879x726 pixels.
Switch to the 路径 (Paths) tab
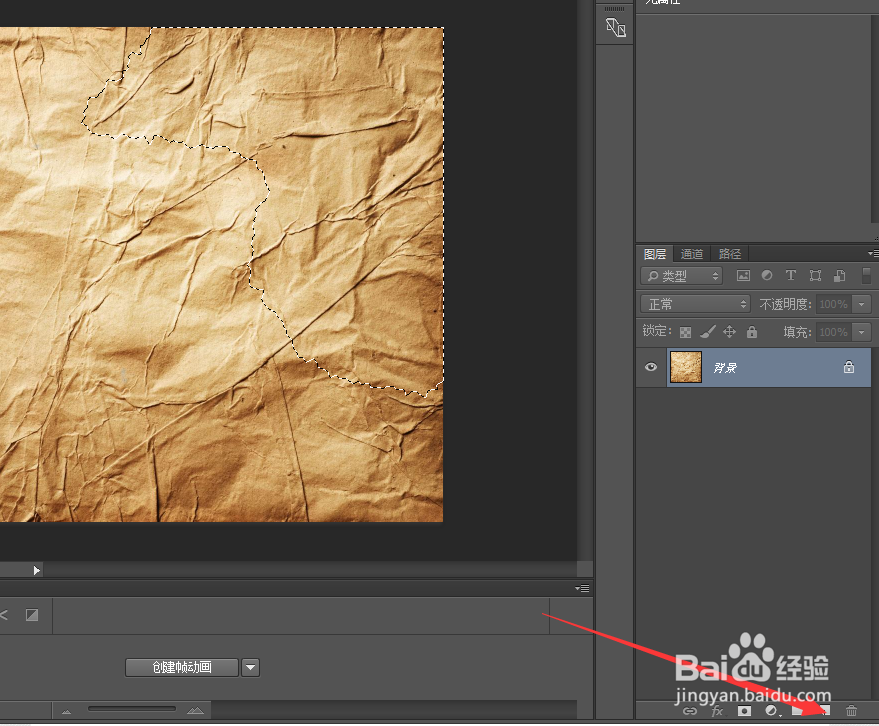point(729,254)
